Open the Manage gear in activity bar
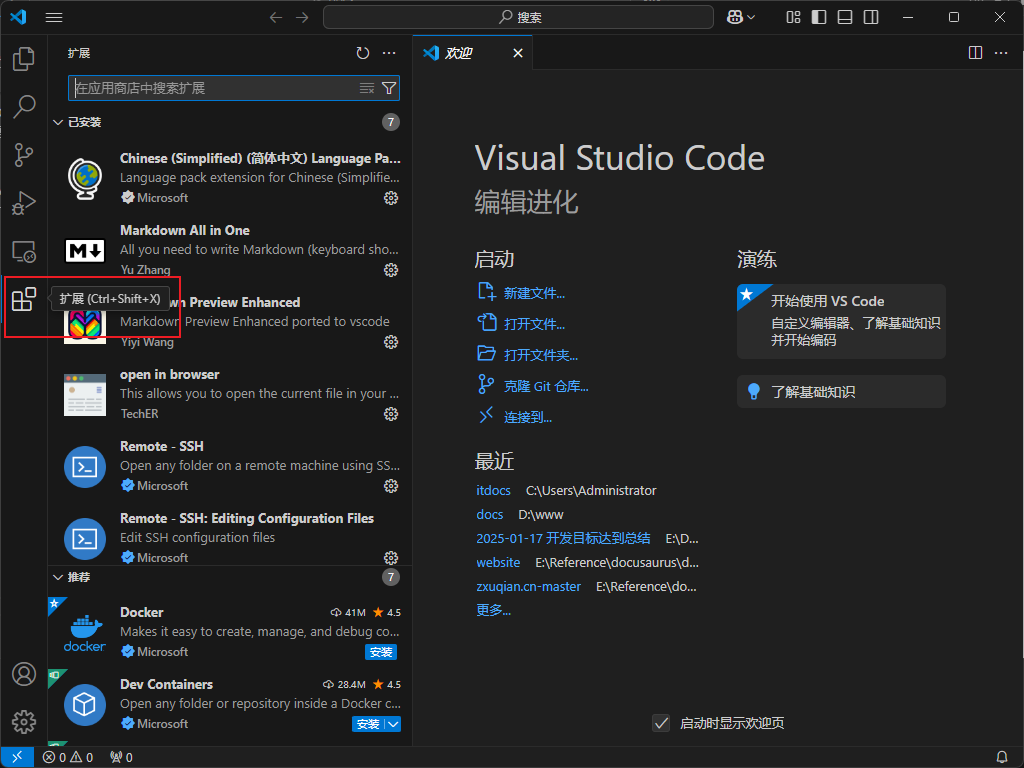1024x768 pixels. 24,722
